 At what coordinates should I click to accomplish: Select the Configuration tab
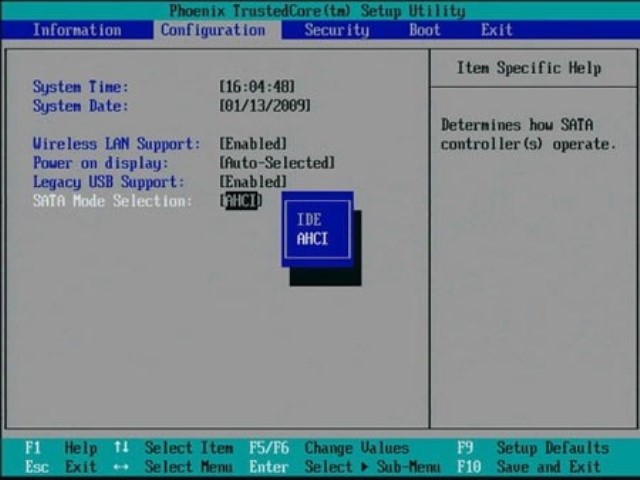(x=213, y=30)
